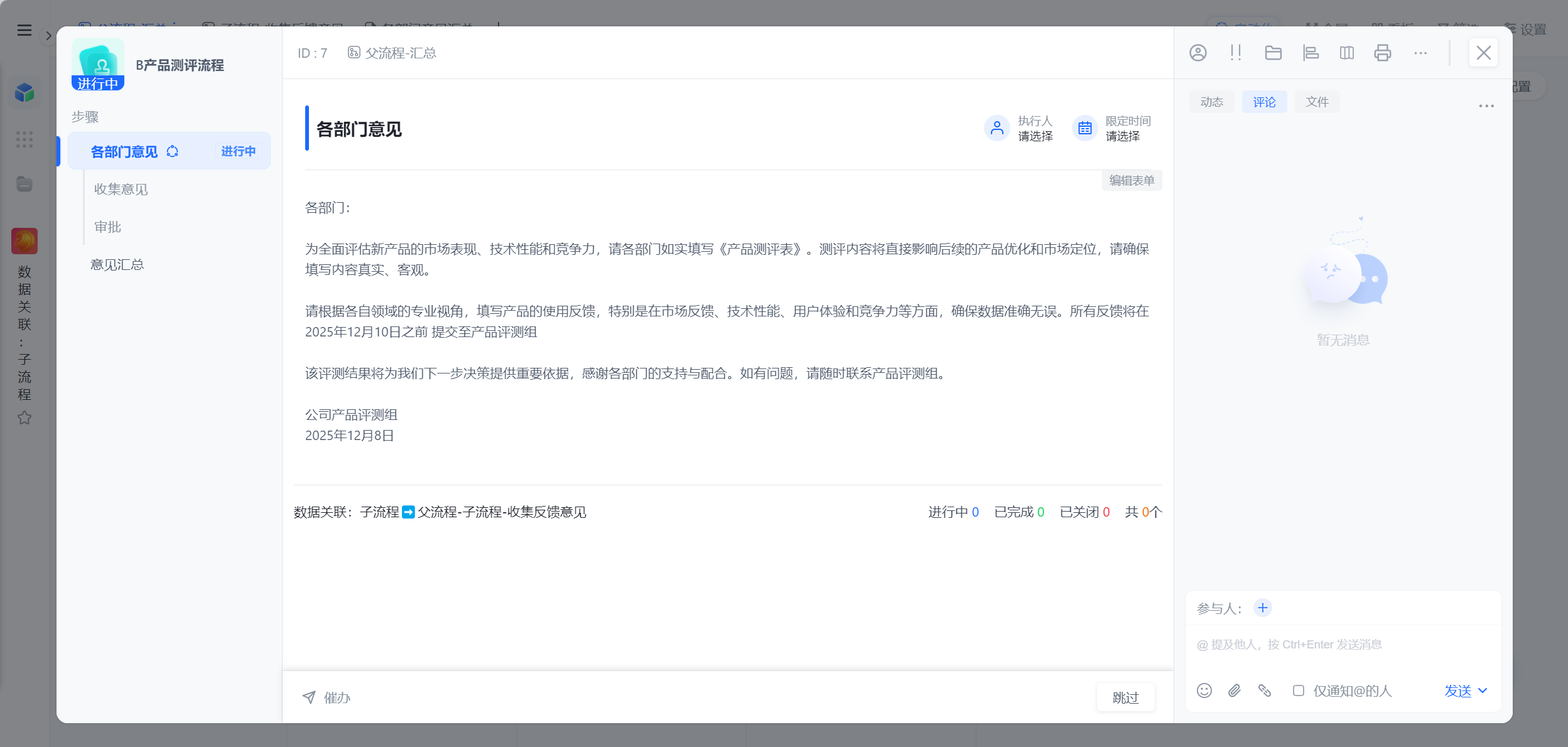This screenshot has width=1568, height=747.
Task: Select the 审批 step
Action: click(x=107, y=227)
